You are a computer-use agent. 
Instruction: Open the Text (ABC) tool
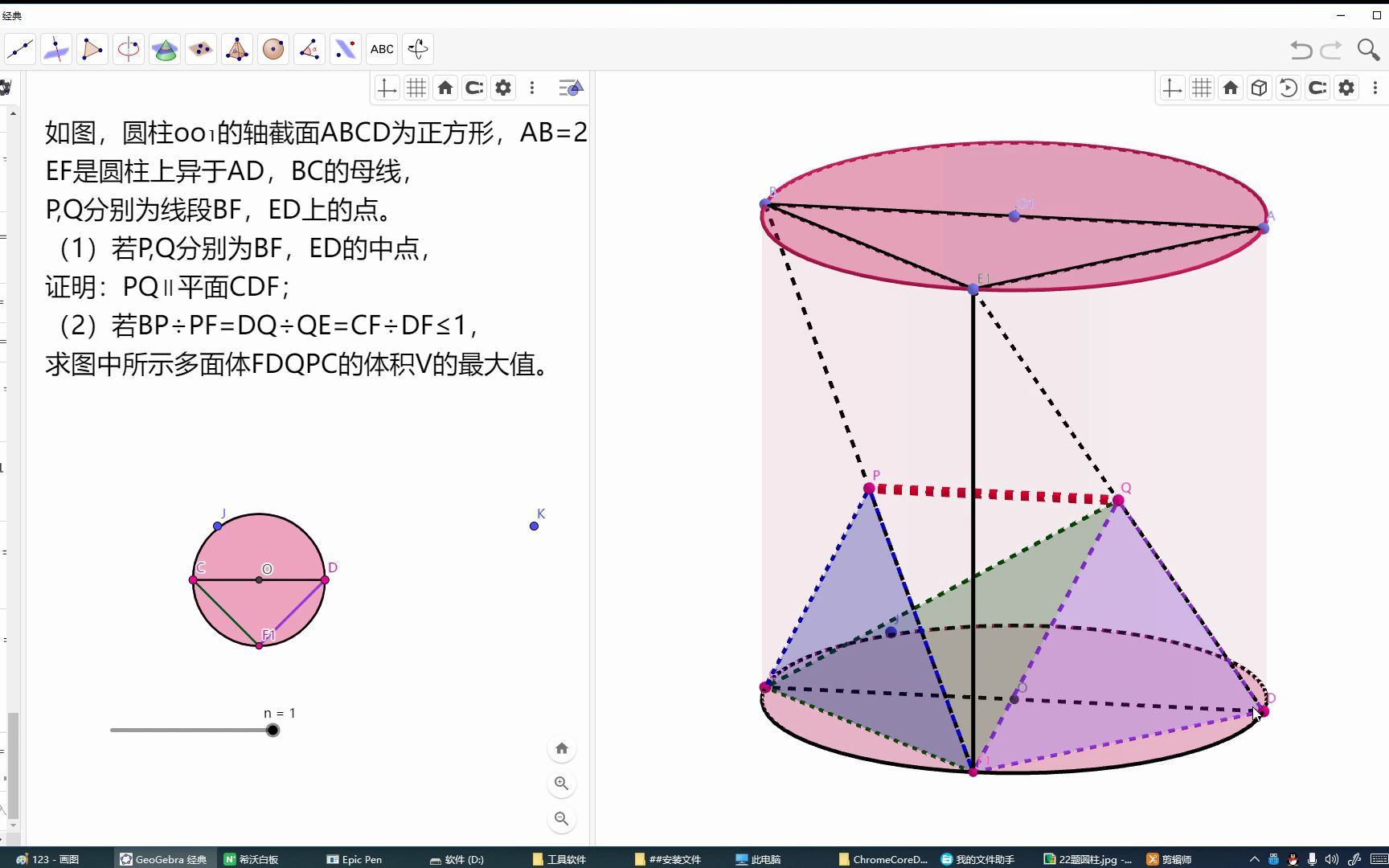pos(381,49)
